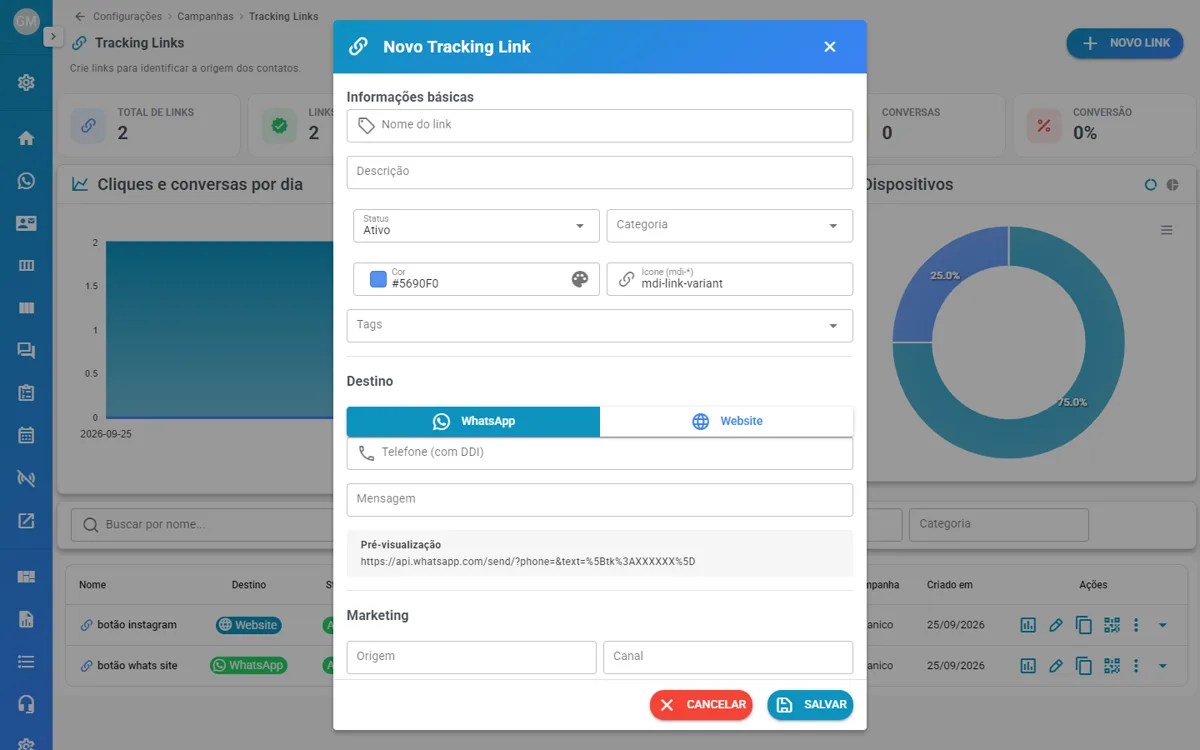This screenshot has height=750, width=1200.
Task: Focus the Canal field
Action: (x=728, y=657)
